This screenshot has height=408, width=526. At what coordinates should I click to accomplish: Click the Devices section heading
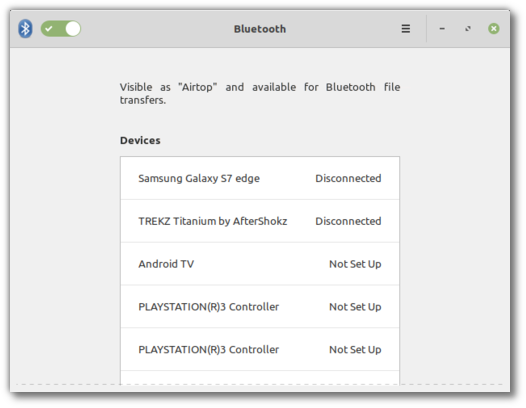[140, 140]
